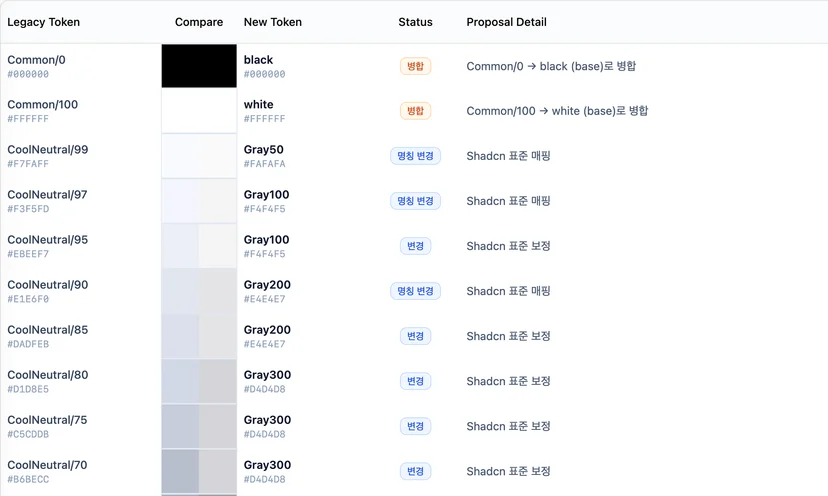
Task: Click the Proposal Detail column header
Action: [x=506, y=22]
